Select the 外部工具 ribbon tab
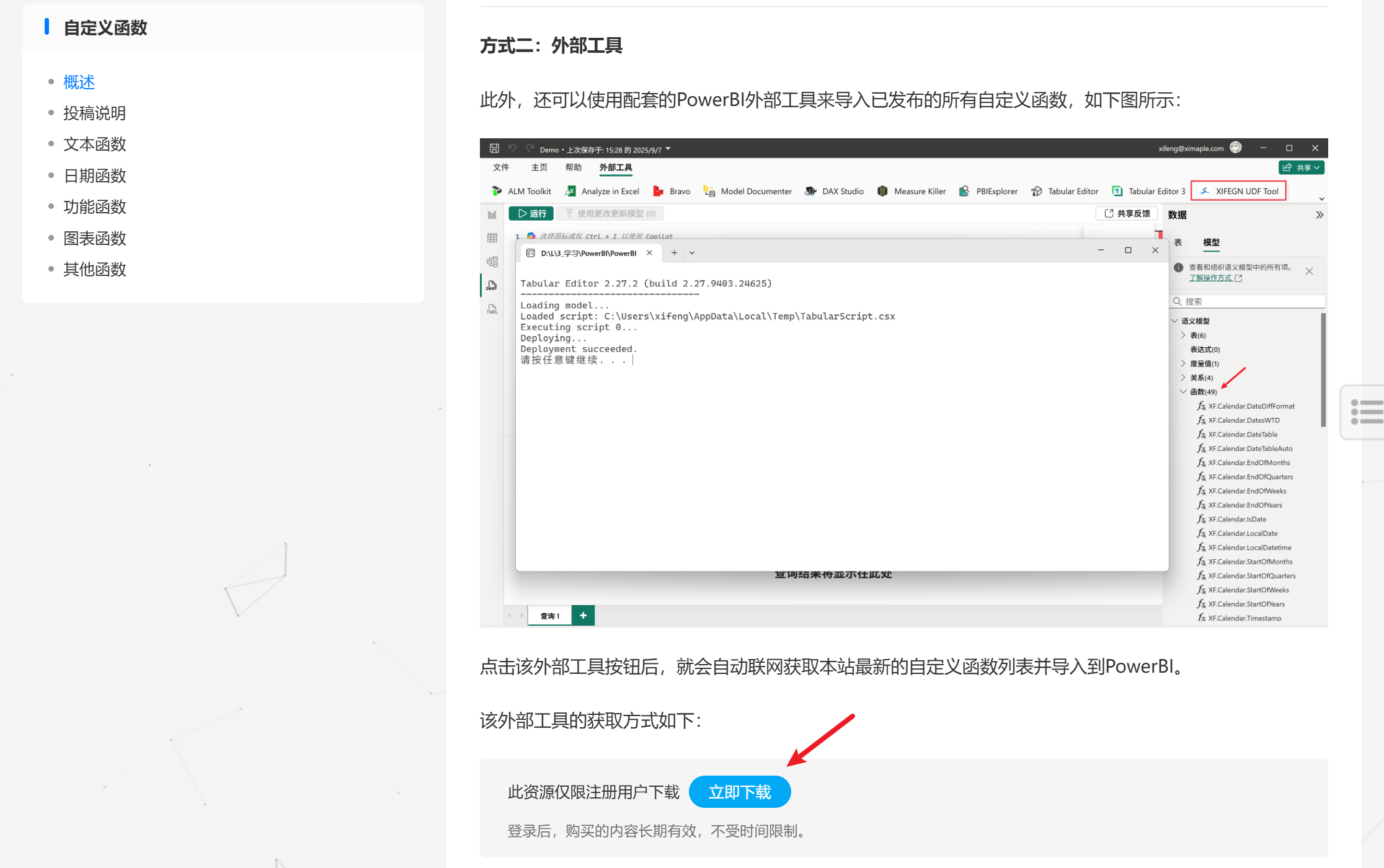This screenshot has width=1384, height=868. [616, 167]
